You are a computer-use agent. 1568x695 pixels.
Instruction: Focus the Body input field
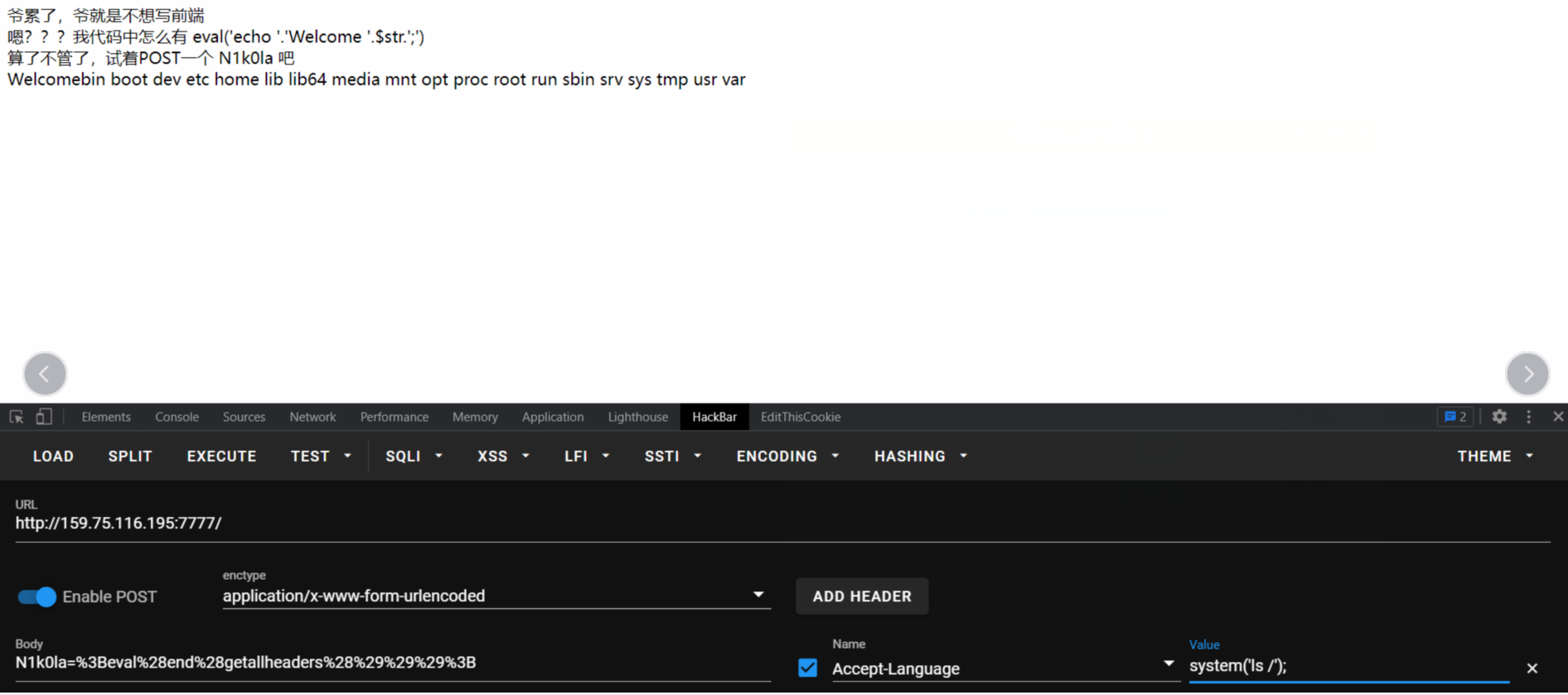393,662
